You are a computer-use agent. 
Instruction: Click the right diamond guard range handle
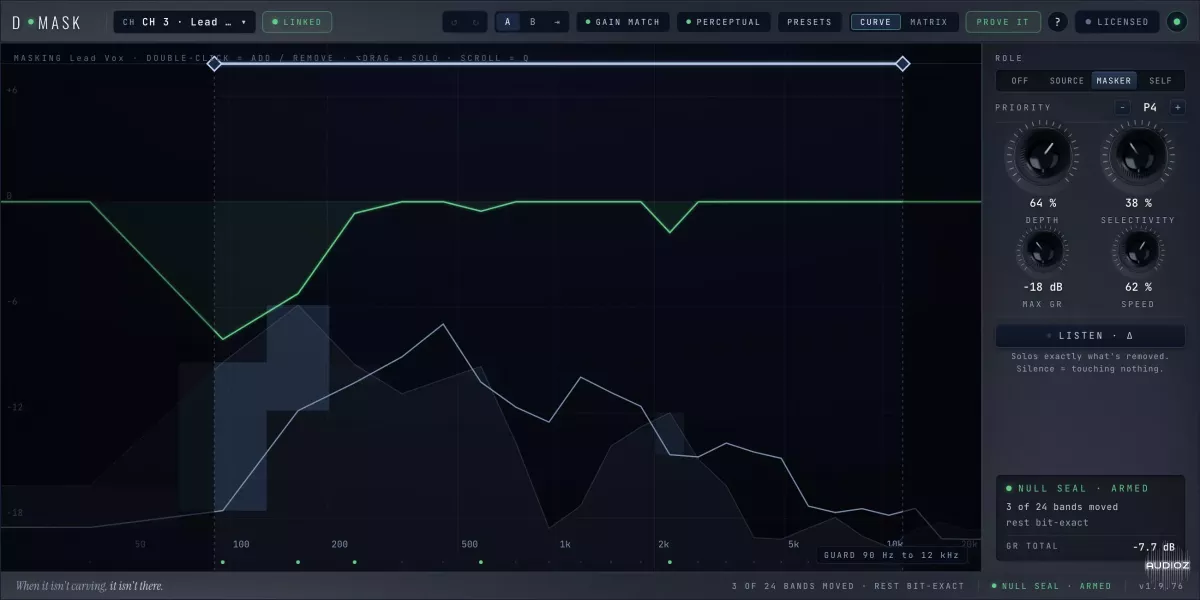click(903, 63)
